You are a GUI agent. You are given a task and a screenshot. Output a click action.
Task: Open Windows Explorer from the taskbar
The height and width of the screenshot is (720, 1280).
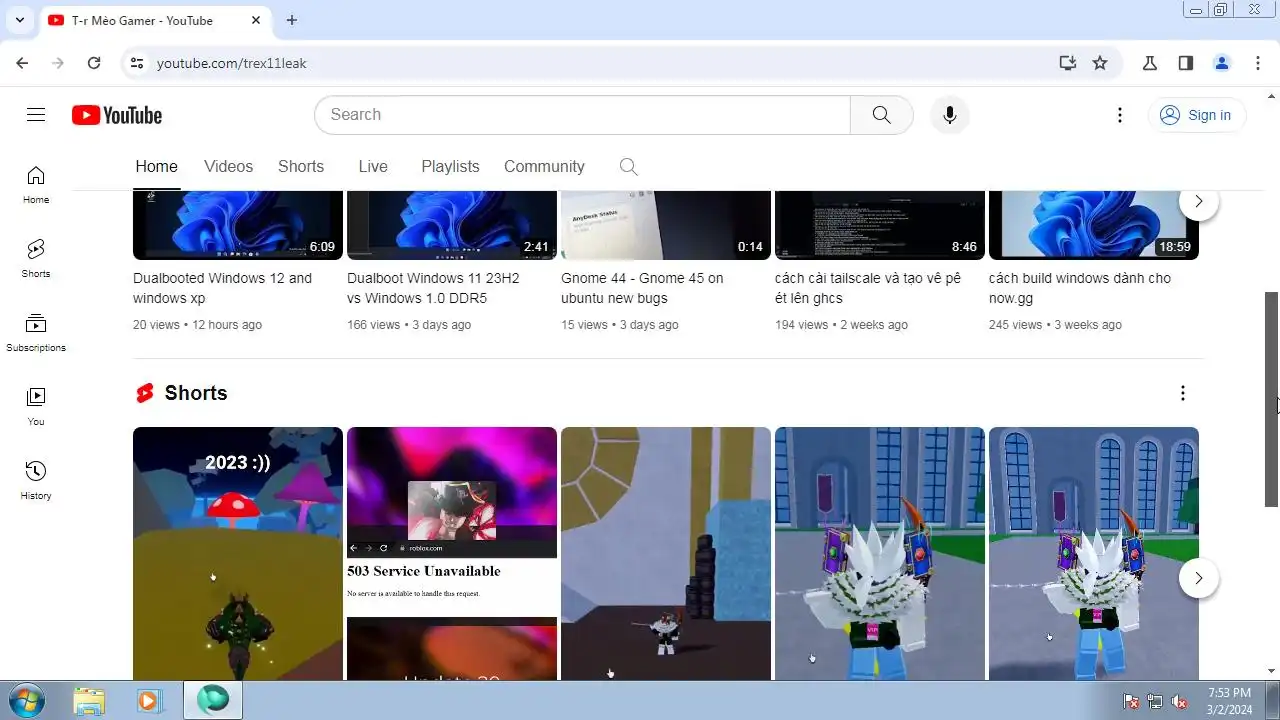89,700
